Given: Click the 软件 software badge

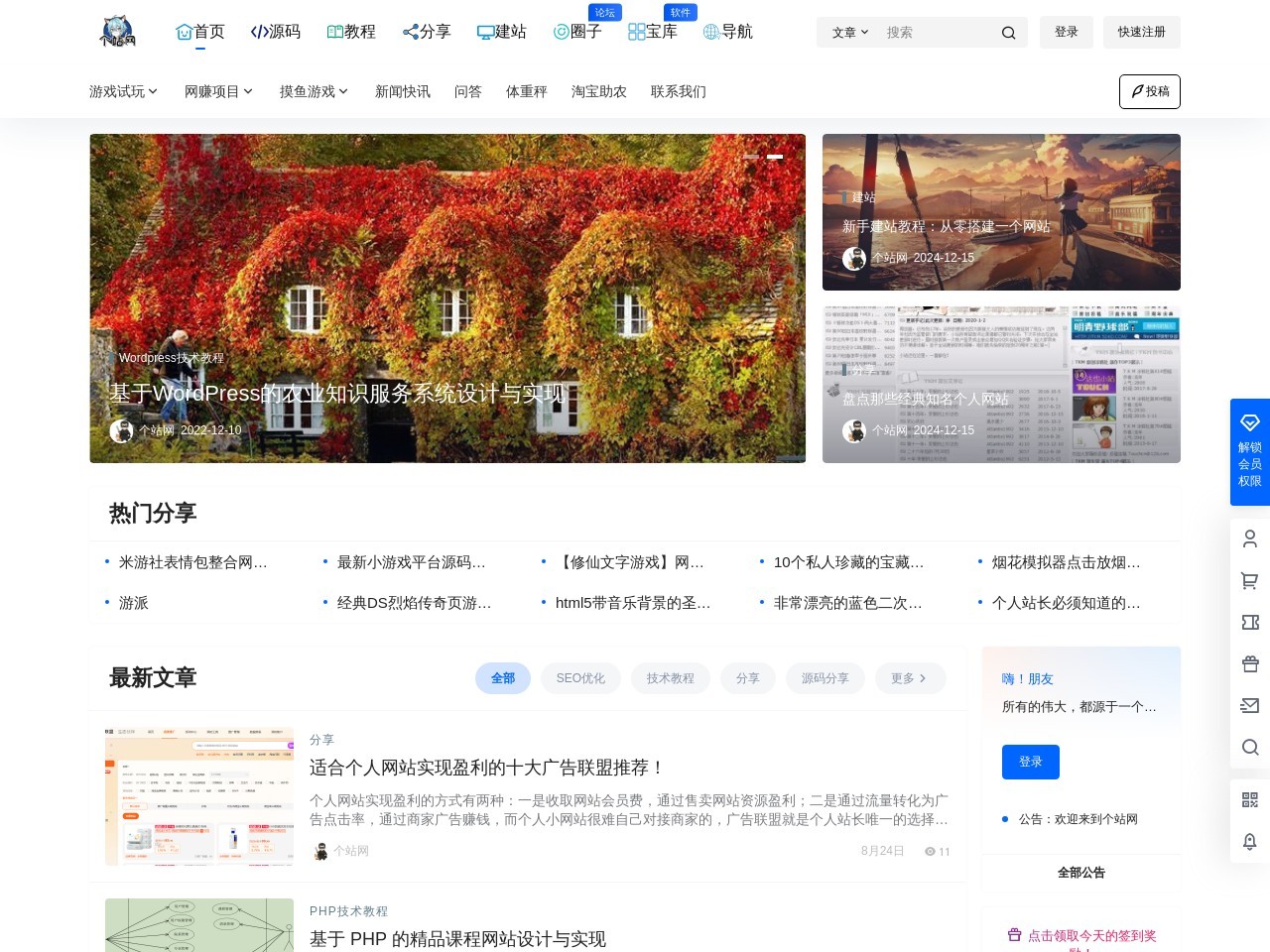Looking at the screenshot, I should pyautogui.click(x=681, y=13).
